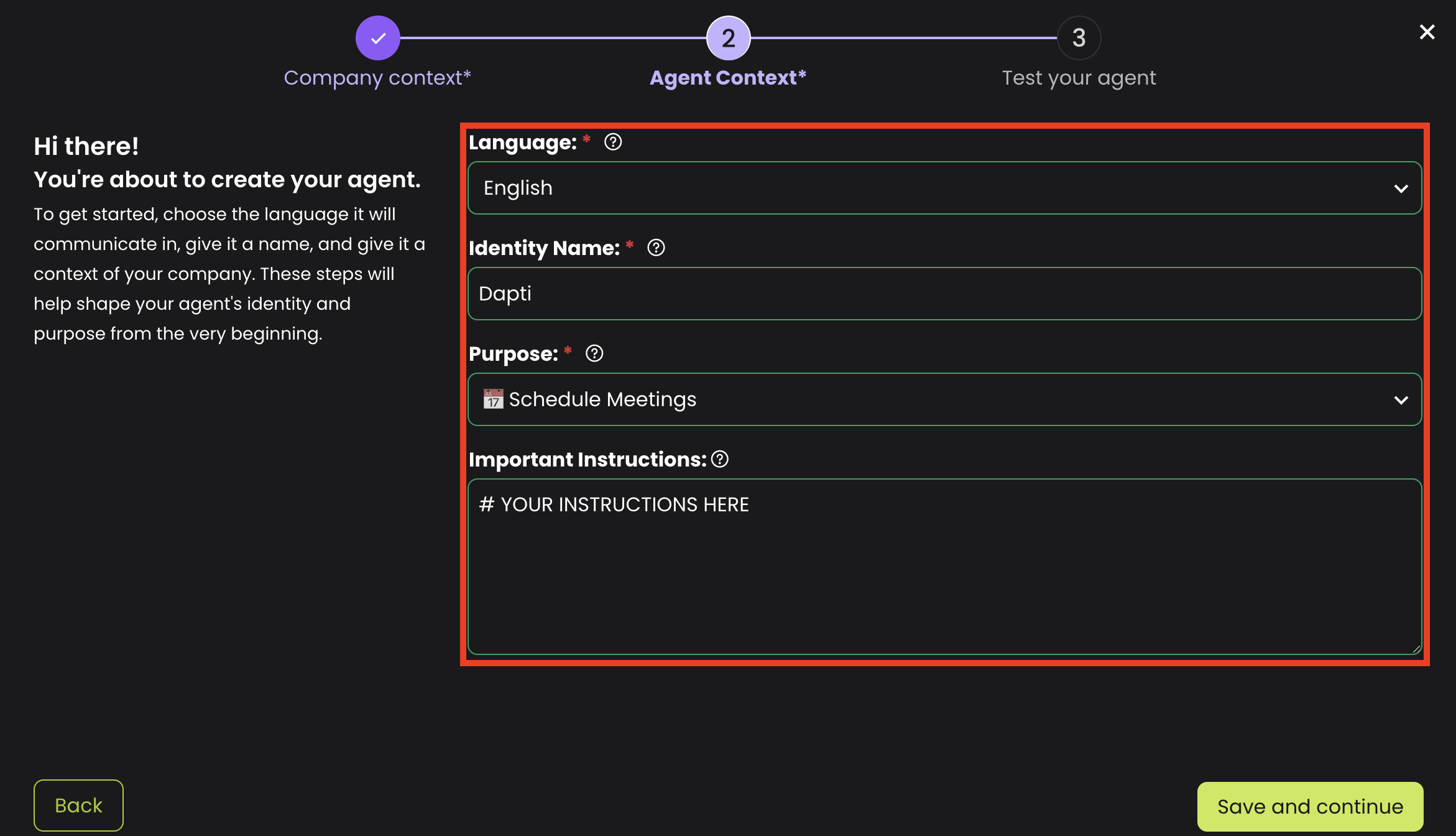Click the calendar icon in Purpose field

493,399
